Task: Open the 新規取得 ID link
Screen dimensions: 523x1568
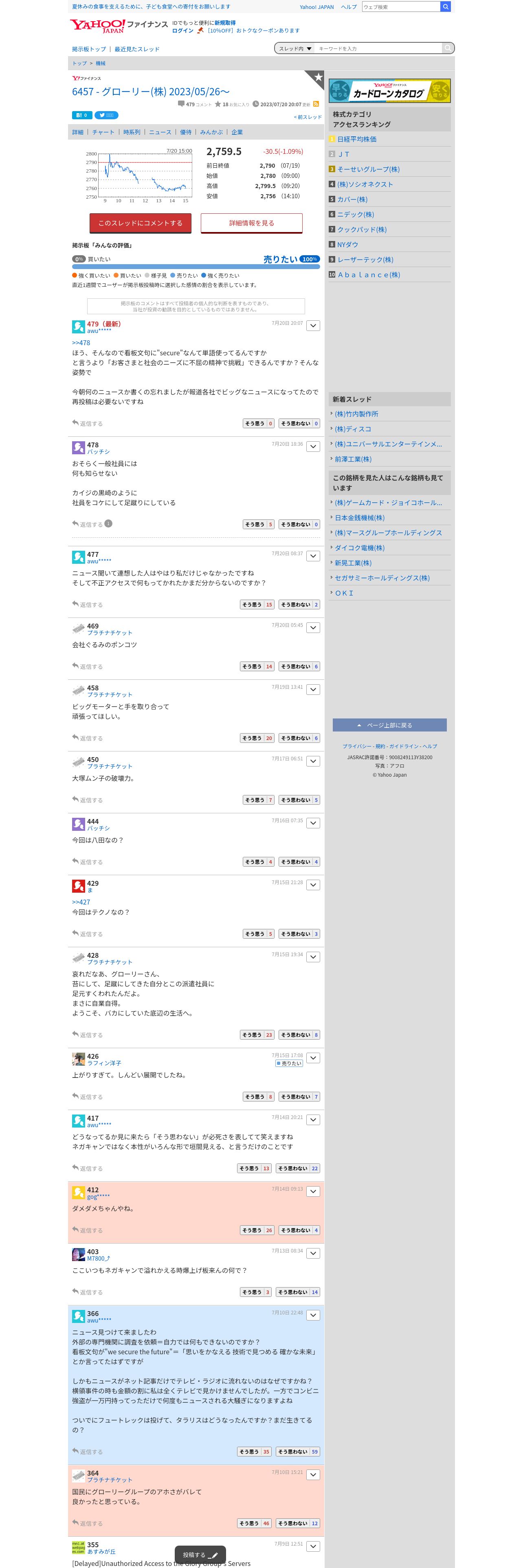Action: (225, 22)
